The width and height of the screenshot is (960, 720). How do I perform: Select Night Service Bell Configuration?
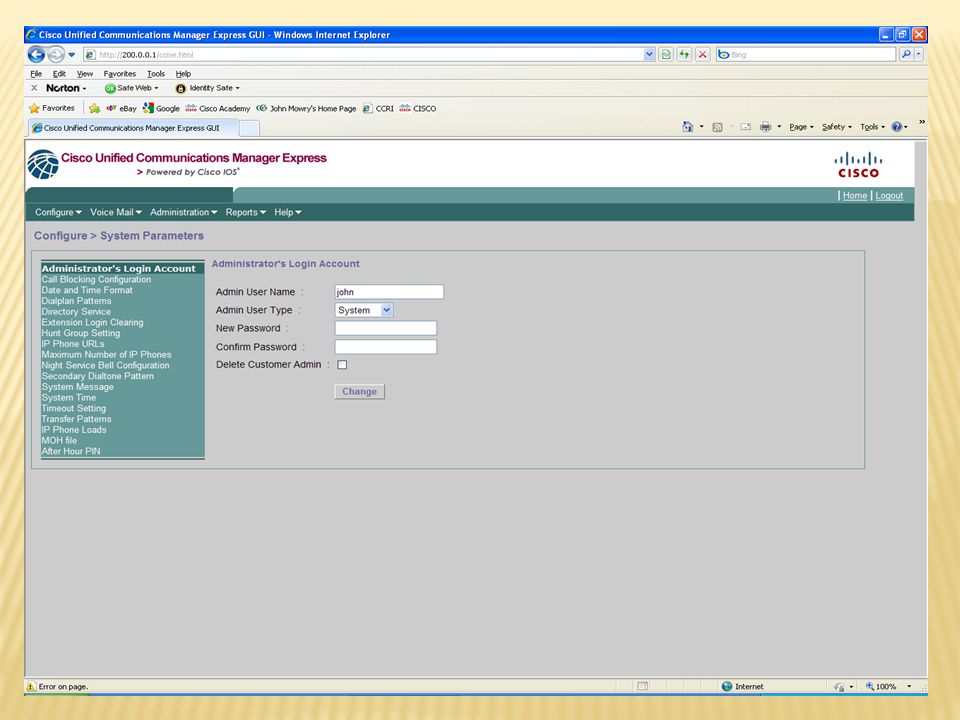click(x=105, y=366)
